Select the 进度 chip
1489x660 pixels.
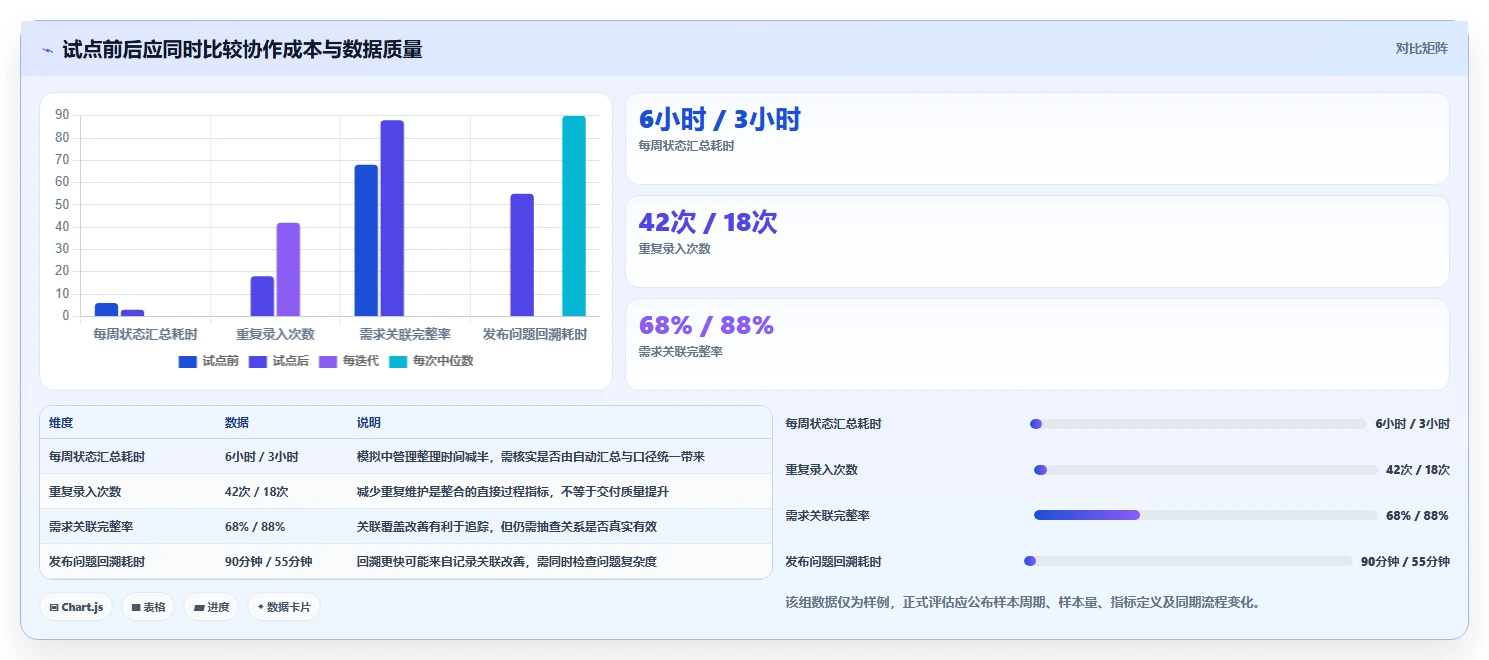click(211, 607)
